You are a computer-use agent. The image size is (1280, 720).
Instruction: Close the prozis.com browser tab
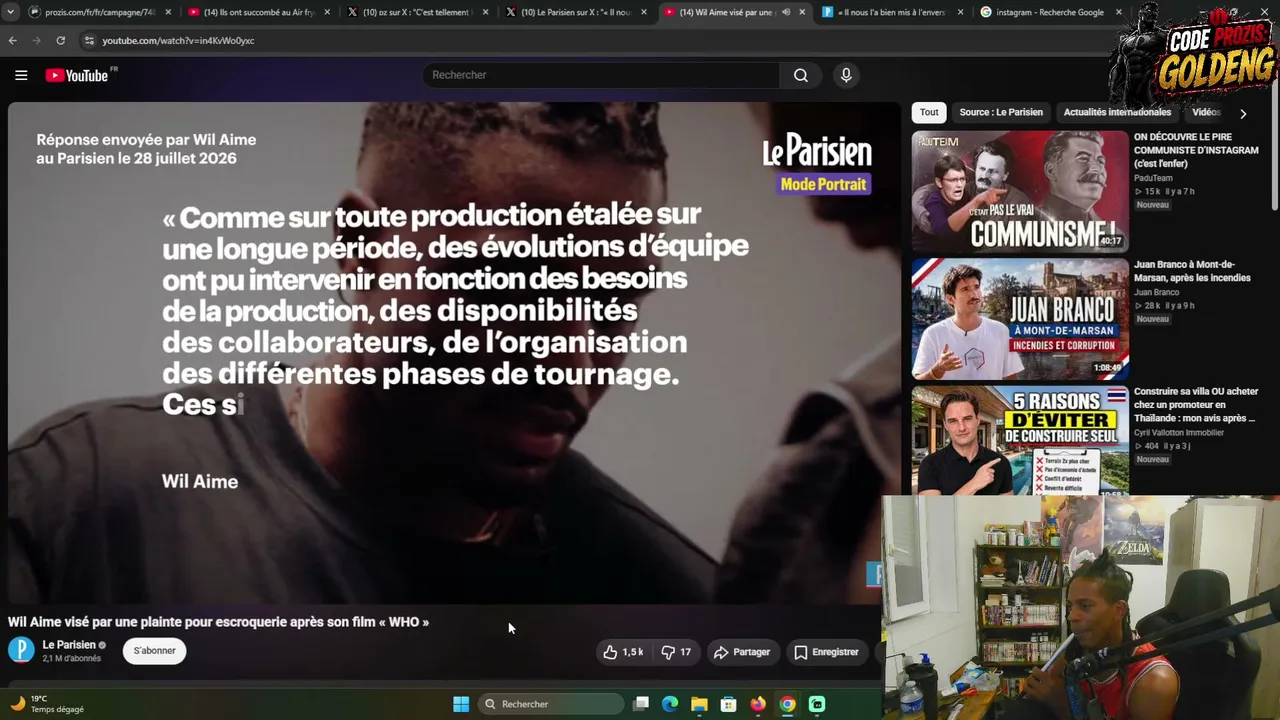click(x=168, y=12)
